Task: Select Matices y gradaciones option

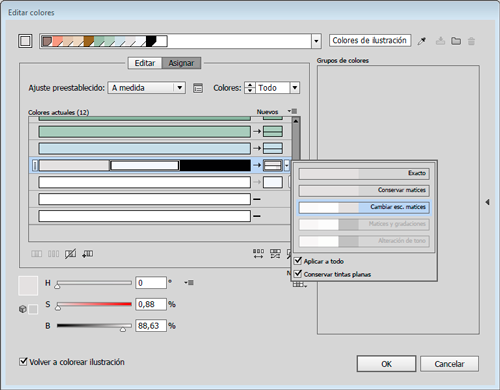Action: pyautogui.click(x=364, y=224)
